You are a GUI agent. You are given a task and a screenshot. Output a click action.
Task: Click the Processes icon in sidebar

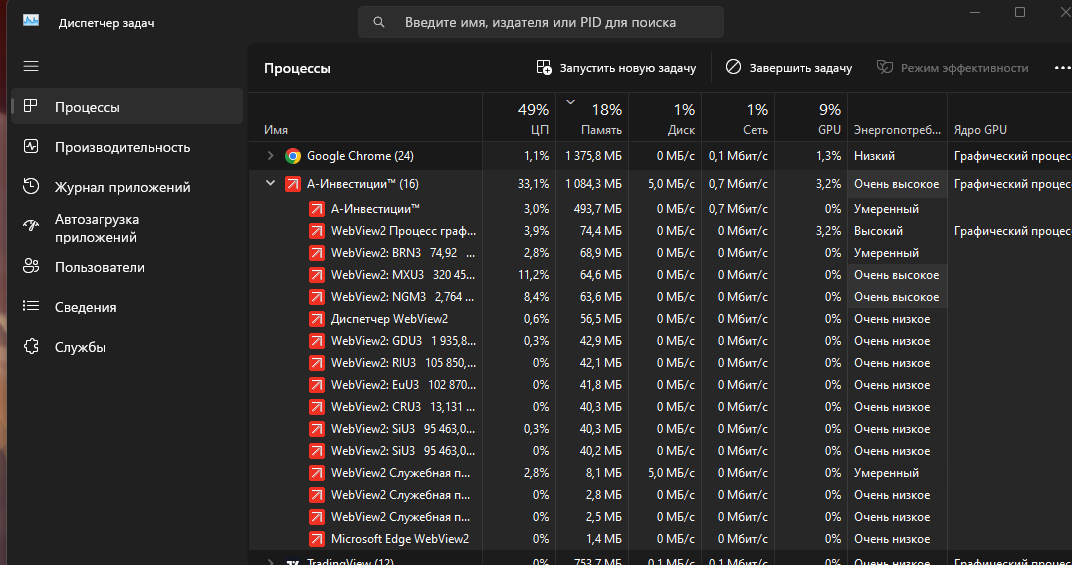[31, 107]
